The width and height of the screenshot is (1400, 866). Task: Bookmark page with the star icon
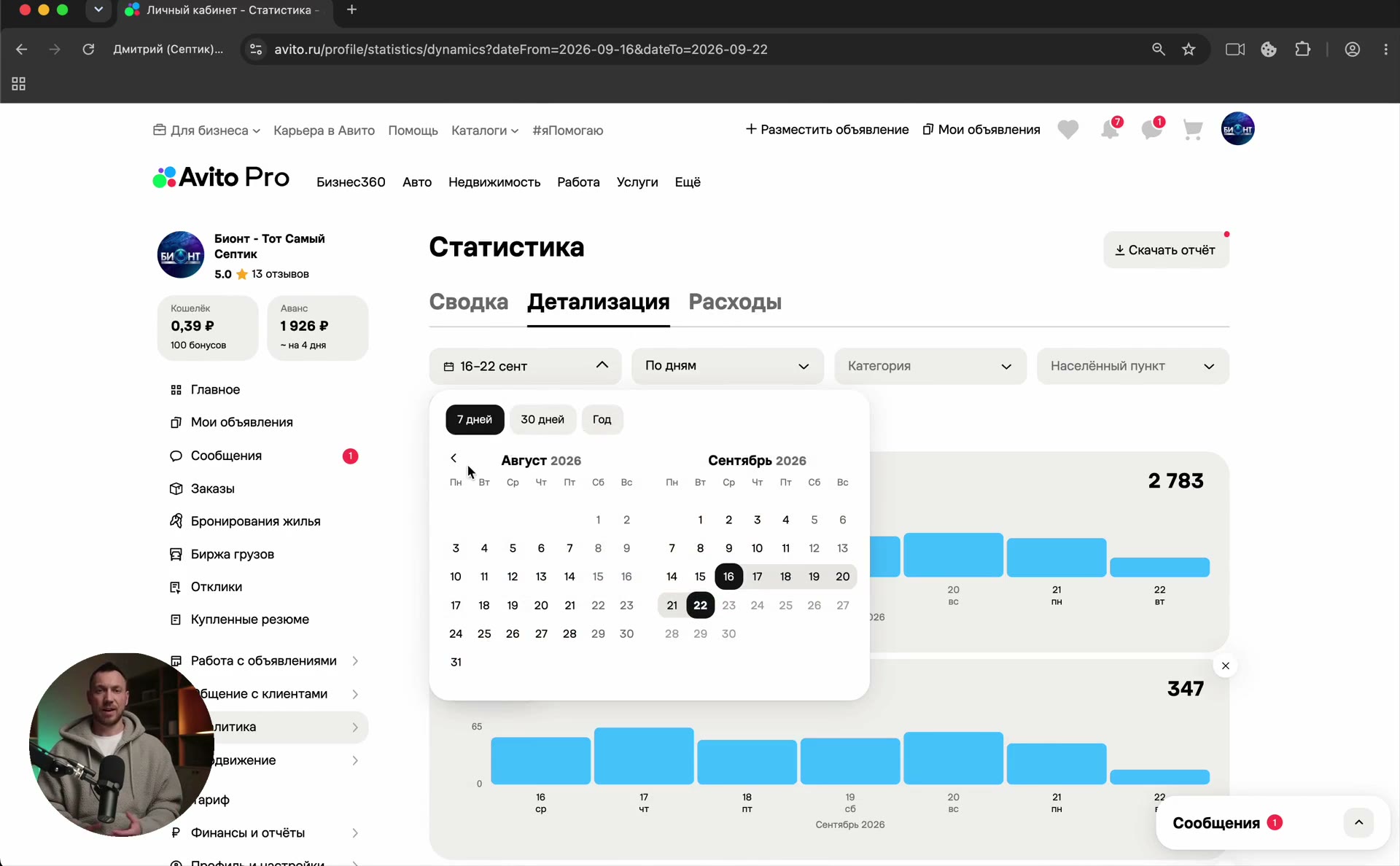pyautogui.click(x=1189, y=50)
